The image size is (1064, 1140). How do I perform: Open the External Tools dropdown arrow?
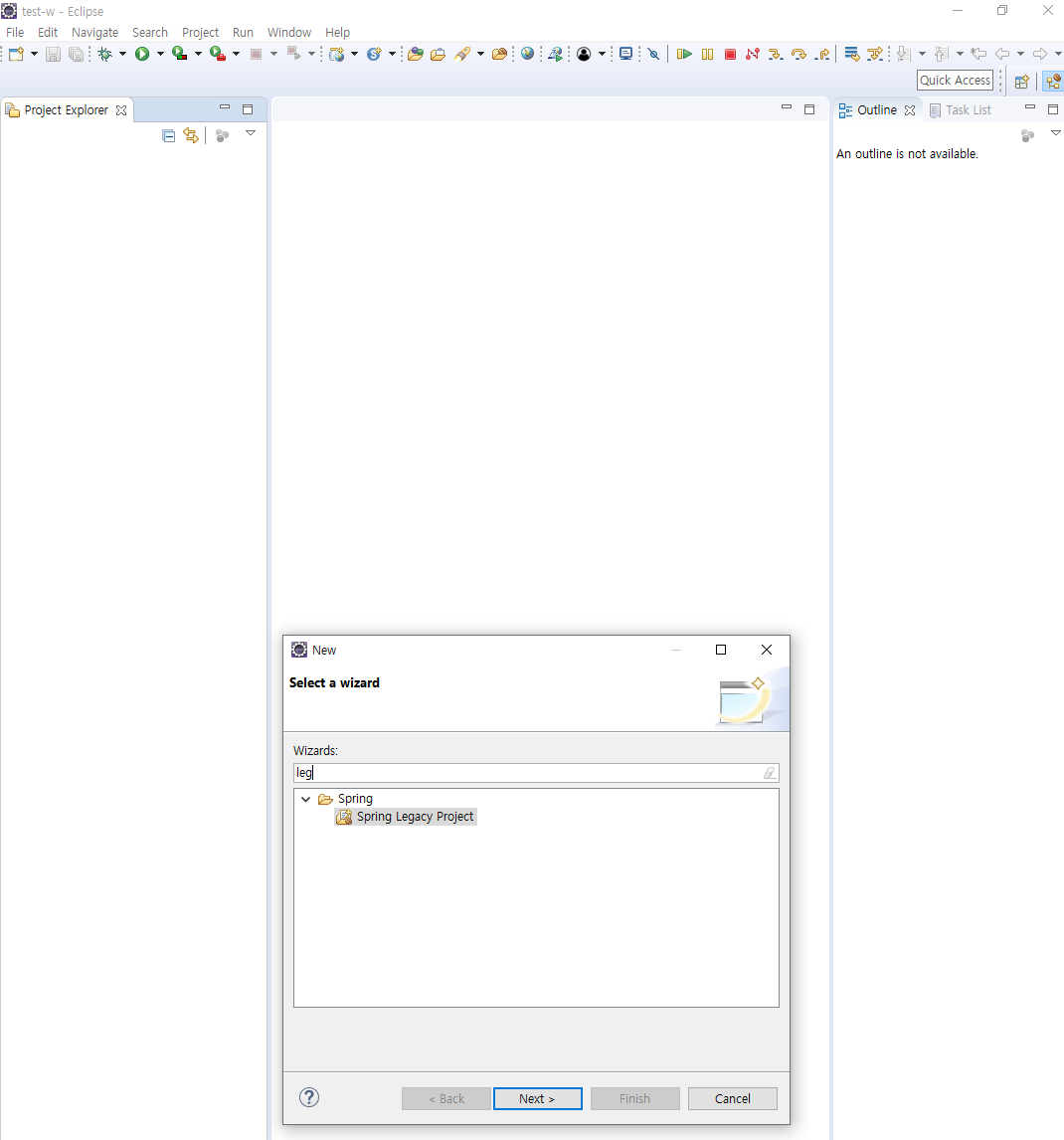pos(236,54)
